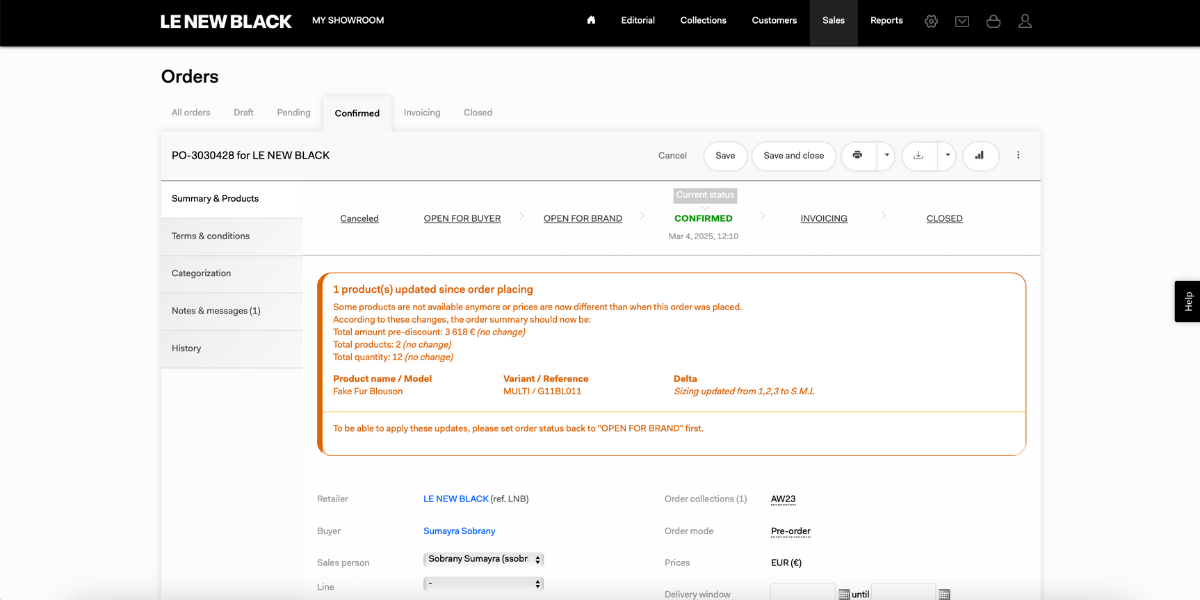The width and height of the screenshot is (1200, 600).
Task: Open Collections in the top menu
Action: click(703, 21)
